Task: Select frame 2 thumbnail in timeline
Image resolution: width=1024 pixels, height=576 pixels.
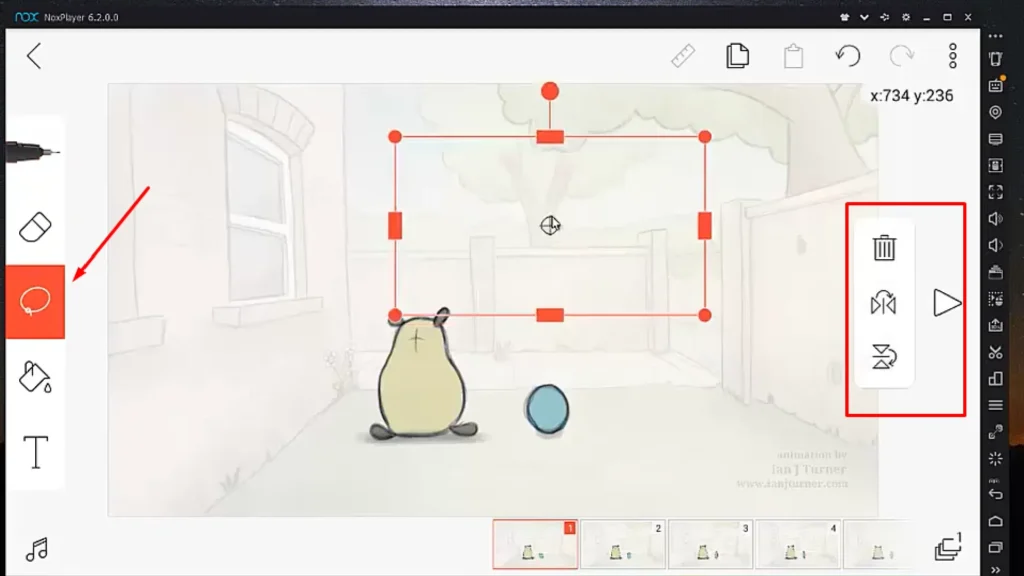Action: [x=623, y=545]
